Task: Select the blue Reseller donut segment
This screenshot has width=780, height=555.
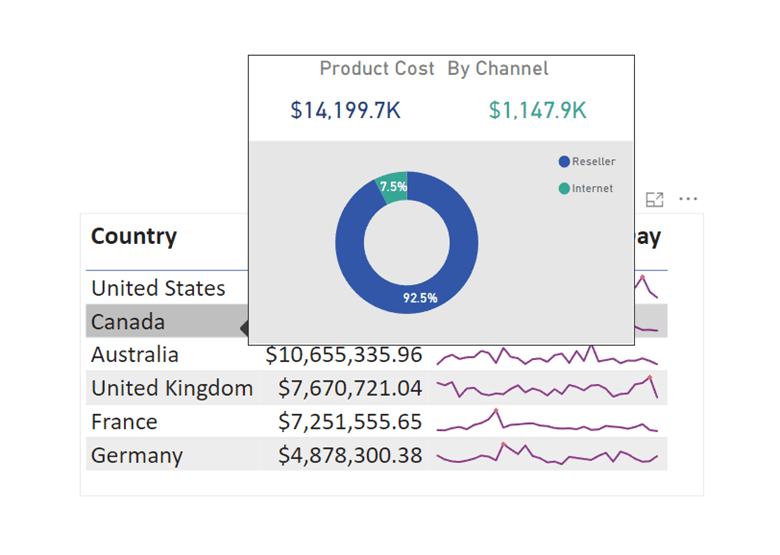Action: click(x=350, y=270)
